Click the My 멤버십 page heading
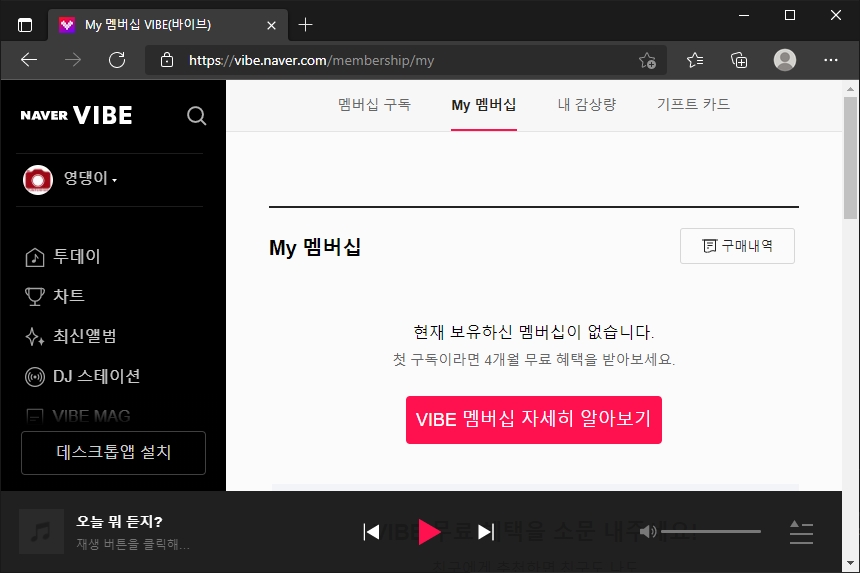The height and width of the screenshot is (573, 860). pyautogui.click(x=315, y=247)
